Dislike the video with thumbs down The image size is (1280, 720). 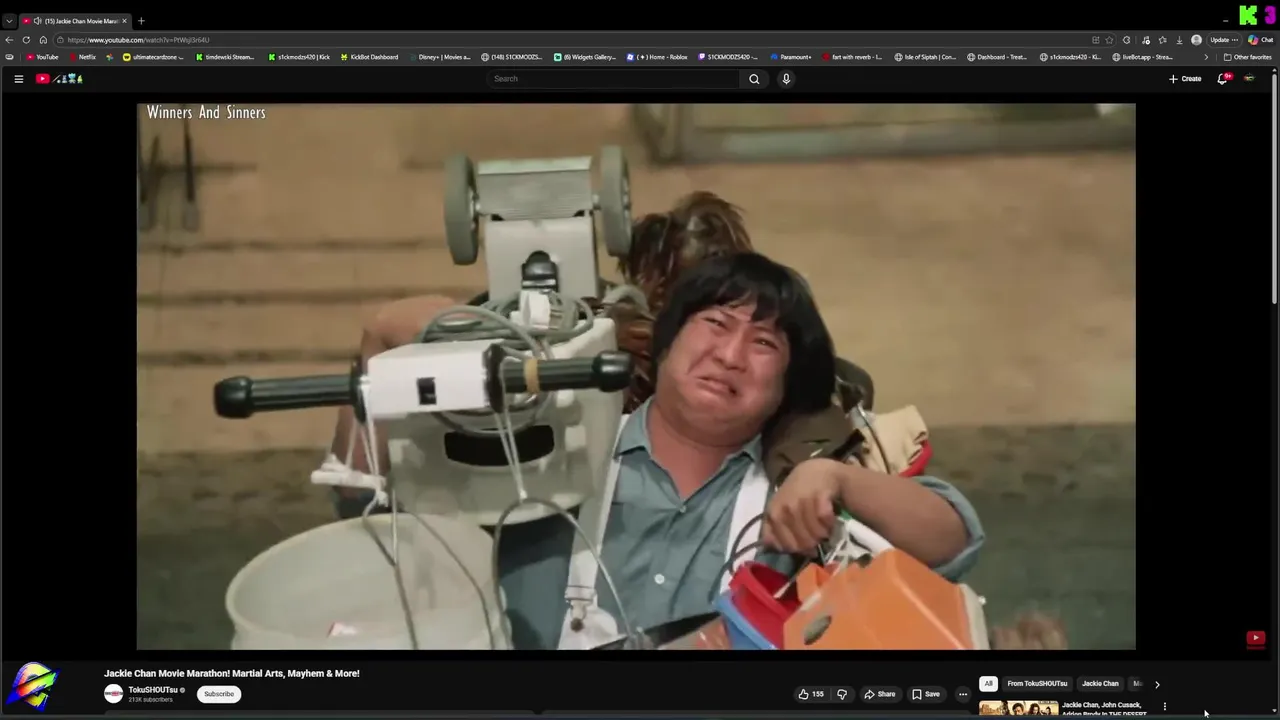pyautogui.click(x=842, y=694)
